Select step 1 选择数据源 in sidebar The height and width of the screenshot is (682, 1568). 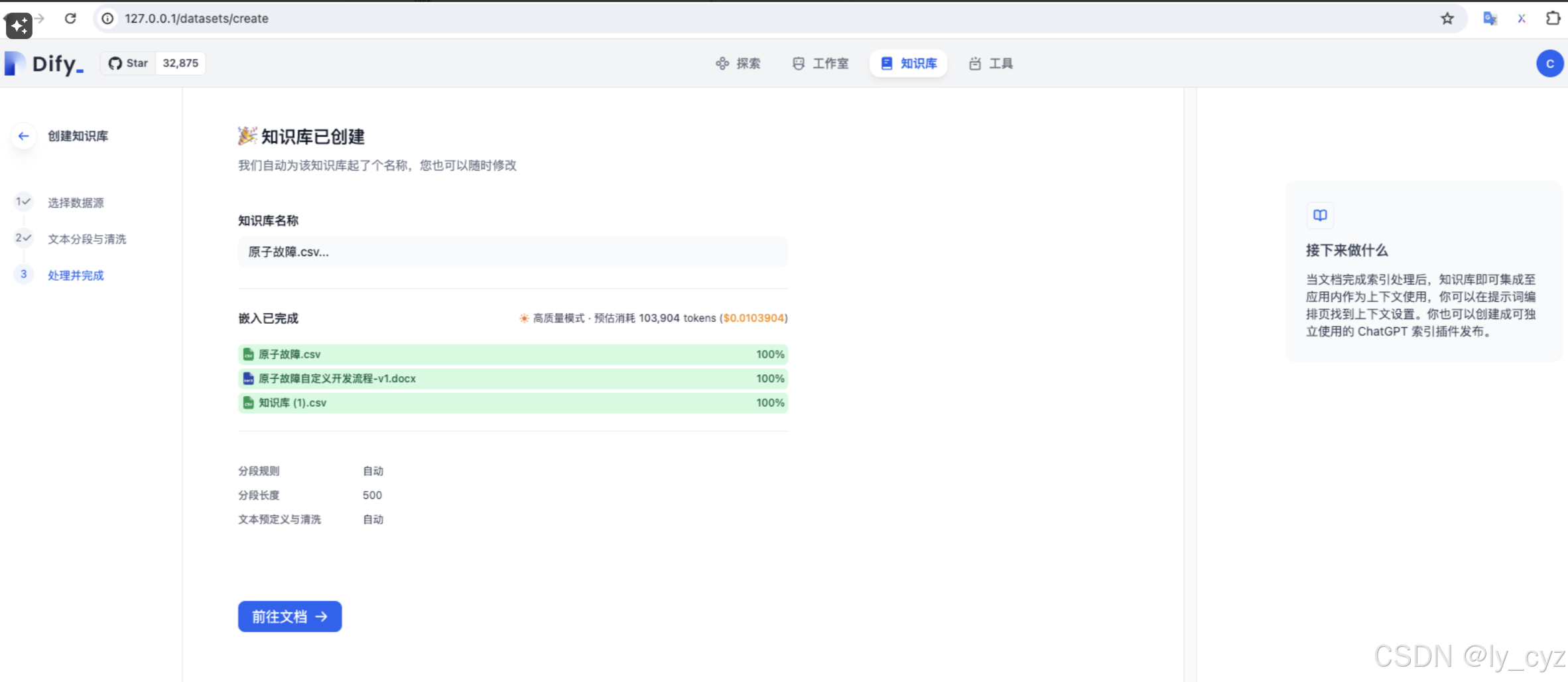[x=75, y=202]
